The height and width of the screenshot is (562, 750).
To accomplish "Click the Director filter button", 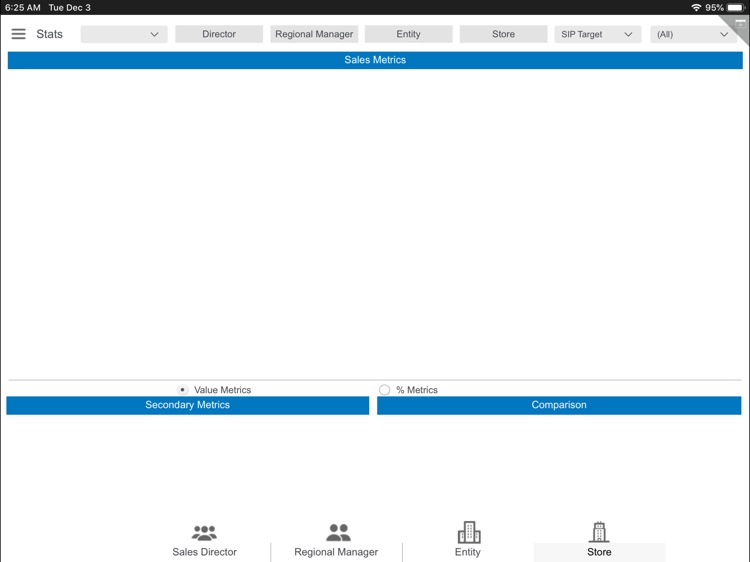I will point(219,34).
